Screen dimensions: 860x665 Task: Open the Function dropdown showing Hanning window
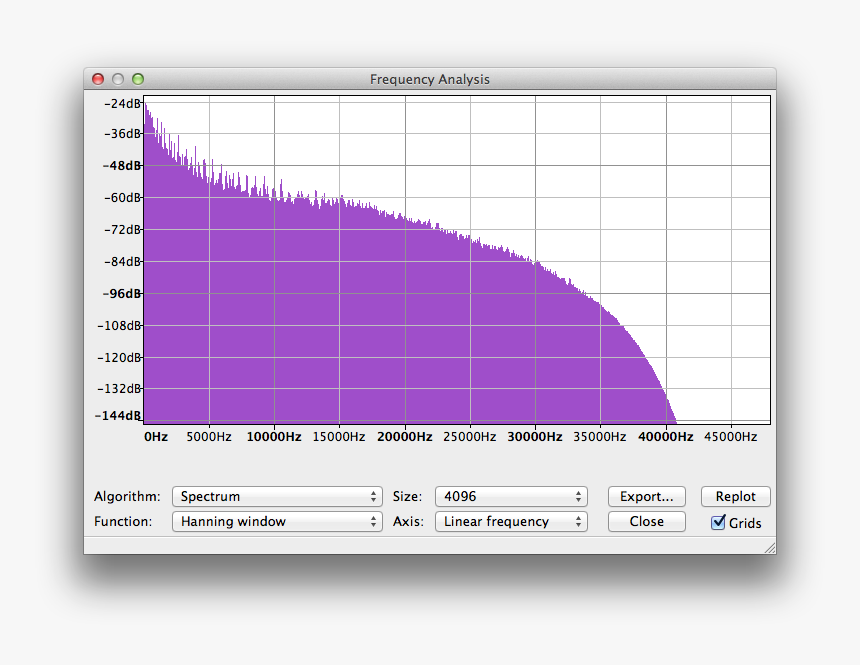tap(277, 521)
